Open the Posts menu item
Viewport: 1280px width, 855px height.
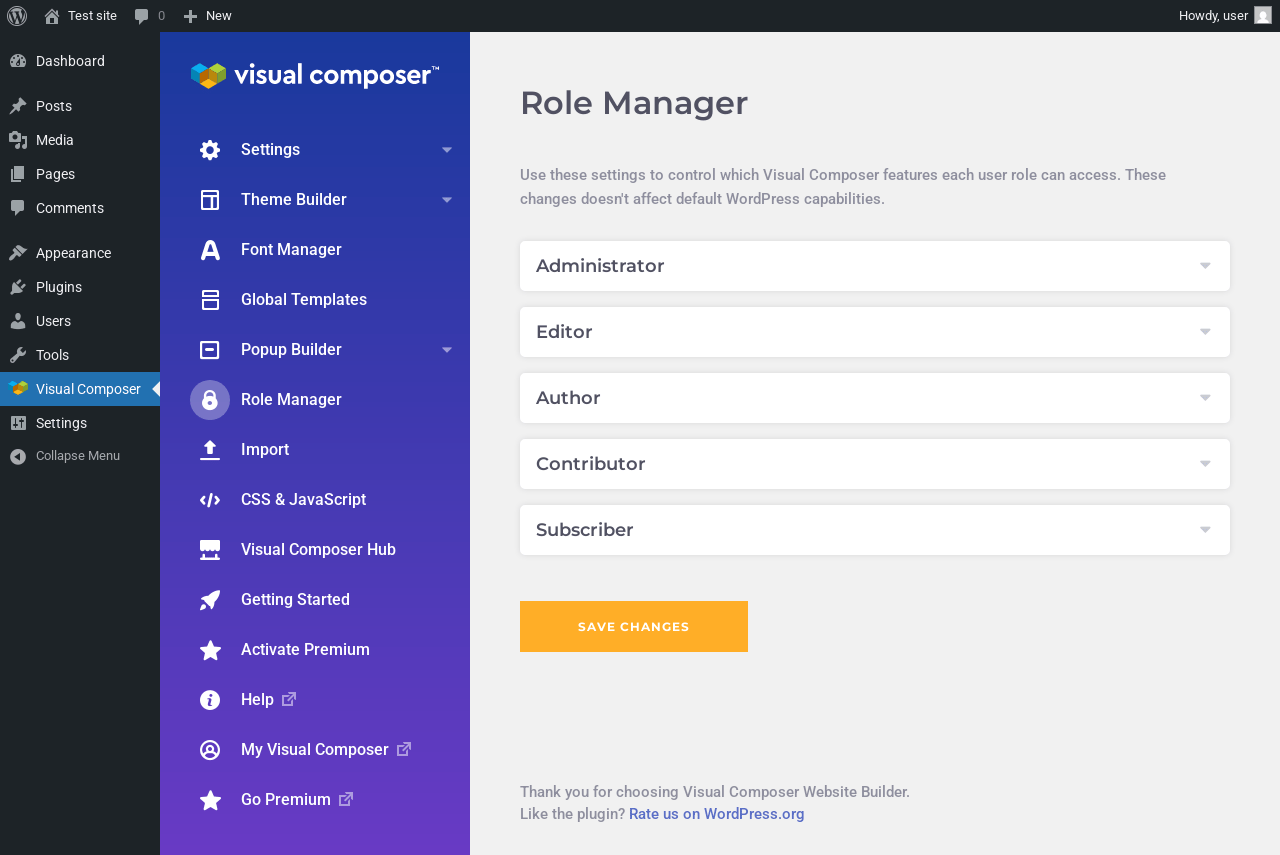(80, 106)
